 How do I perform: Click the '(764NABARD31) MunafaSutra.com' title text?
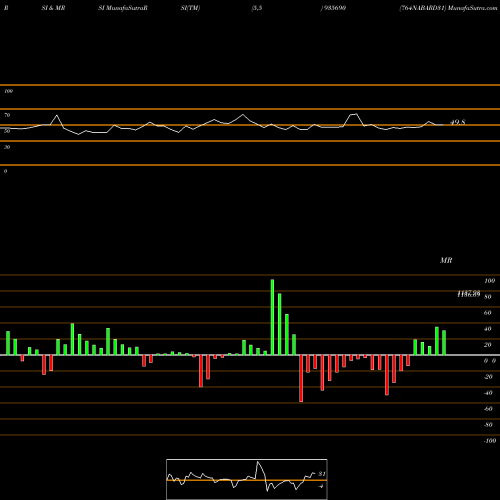[448, 8]
